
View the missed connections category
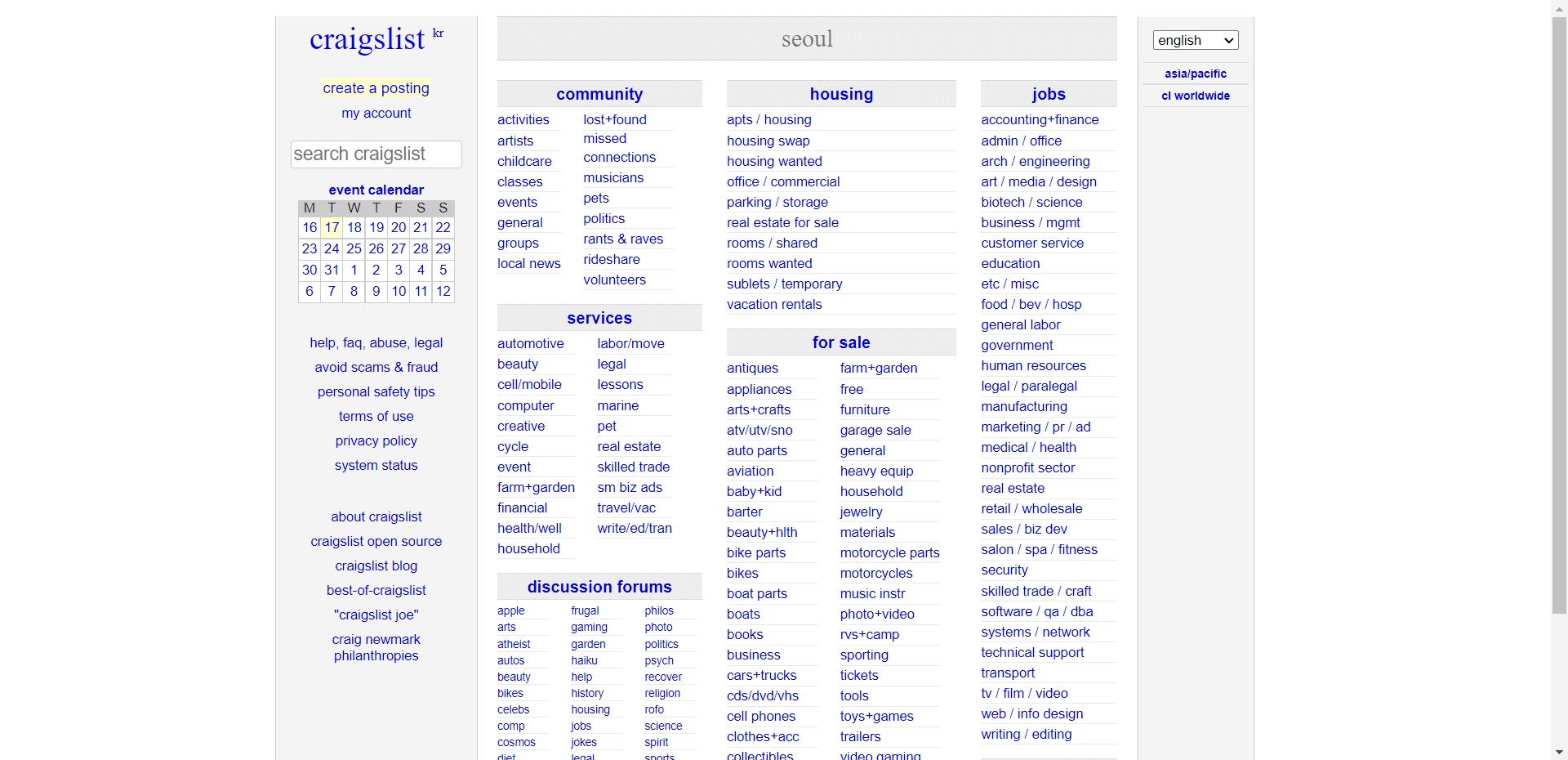click(618, 148)
